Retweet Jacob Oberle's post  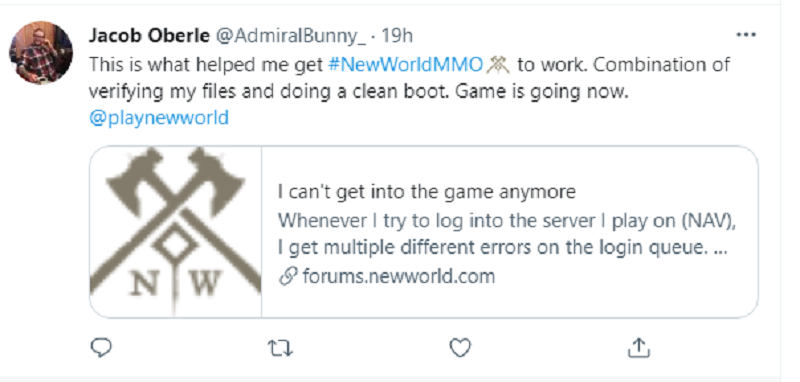tap(280, 348)
